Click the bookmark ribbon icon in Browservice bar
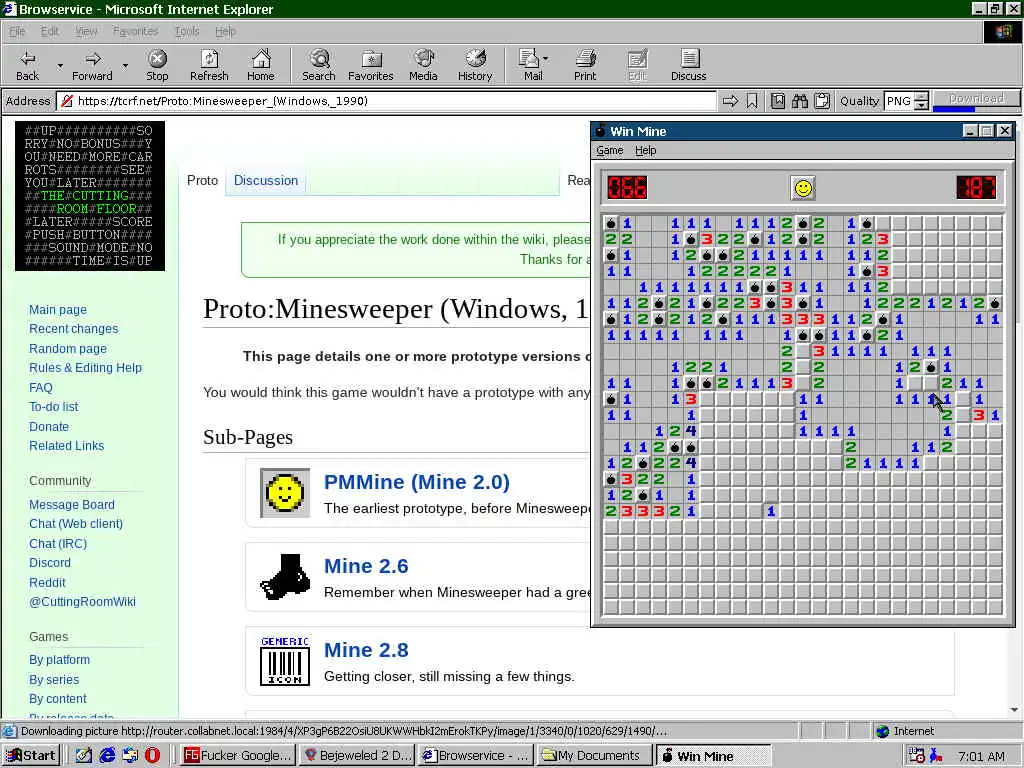1024x768 pixels. 752,101
